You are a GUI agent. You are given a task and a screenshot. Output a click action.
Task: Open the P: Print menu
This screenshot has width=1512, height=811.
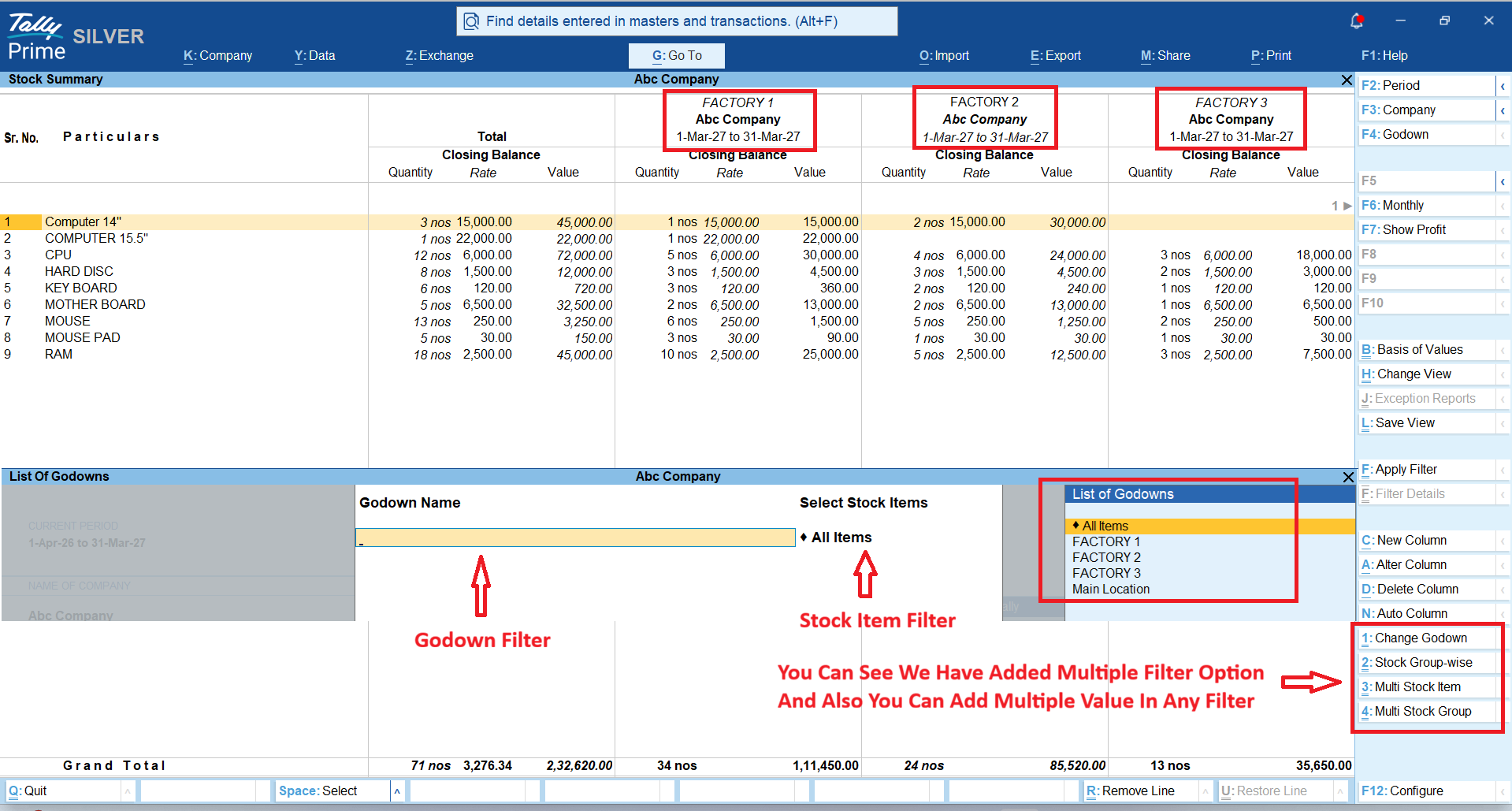click(x=1271, y=56)
